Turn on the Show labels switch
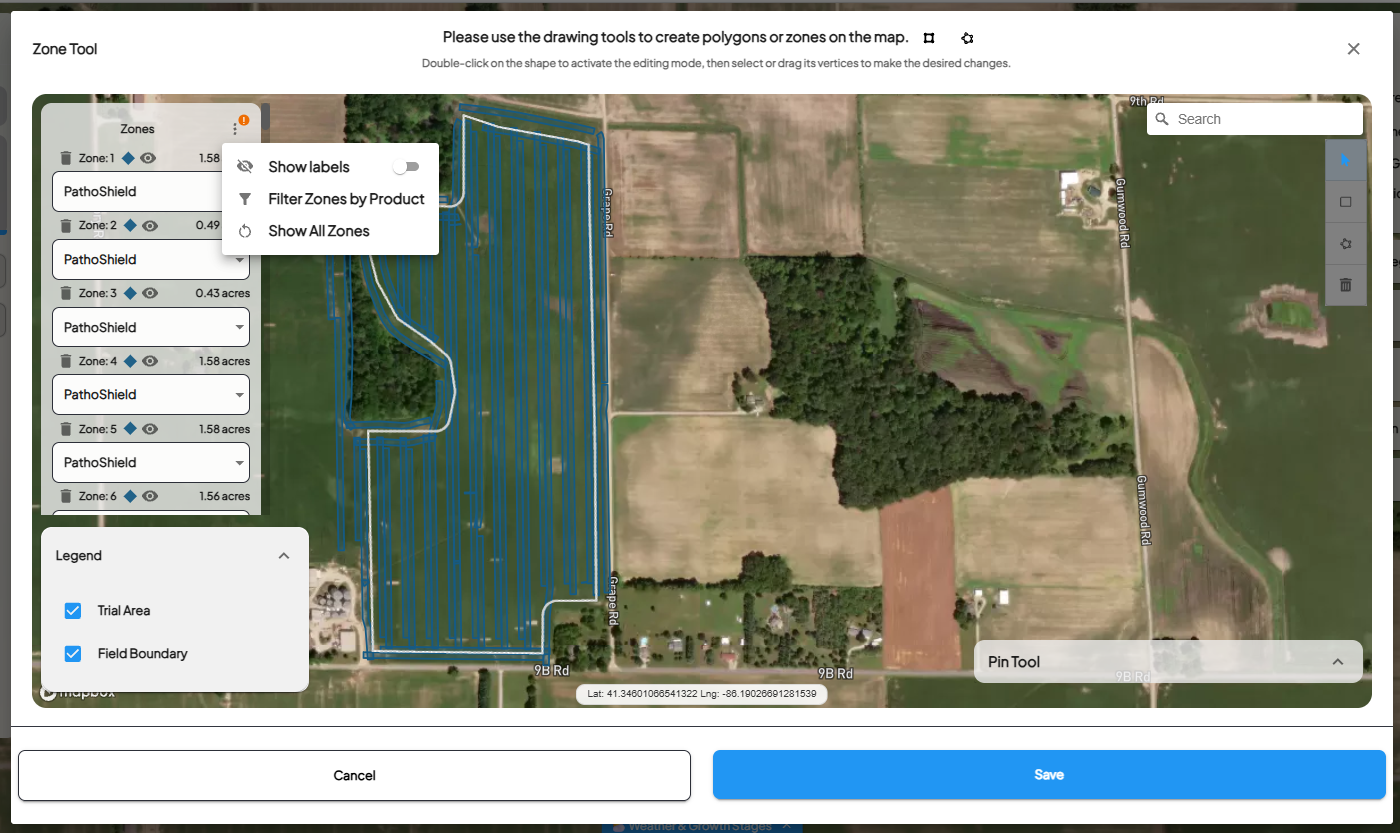Screen dimensions: 1400x833 tap(406, 167)
